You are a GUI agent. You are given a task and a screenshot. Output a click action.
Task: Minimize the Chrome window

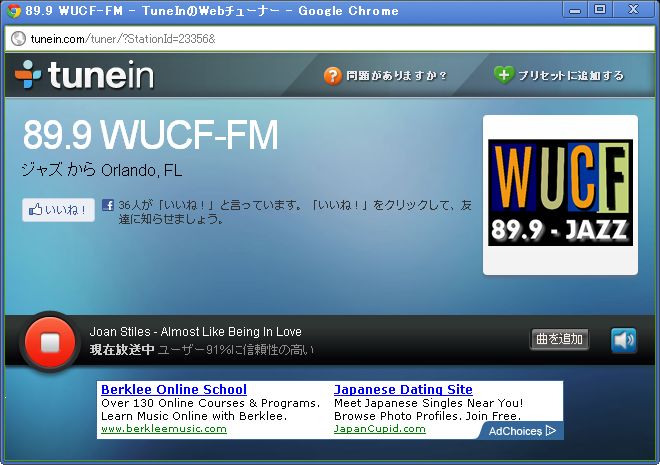[575, 10]
